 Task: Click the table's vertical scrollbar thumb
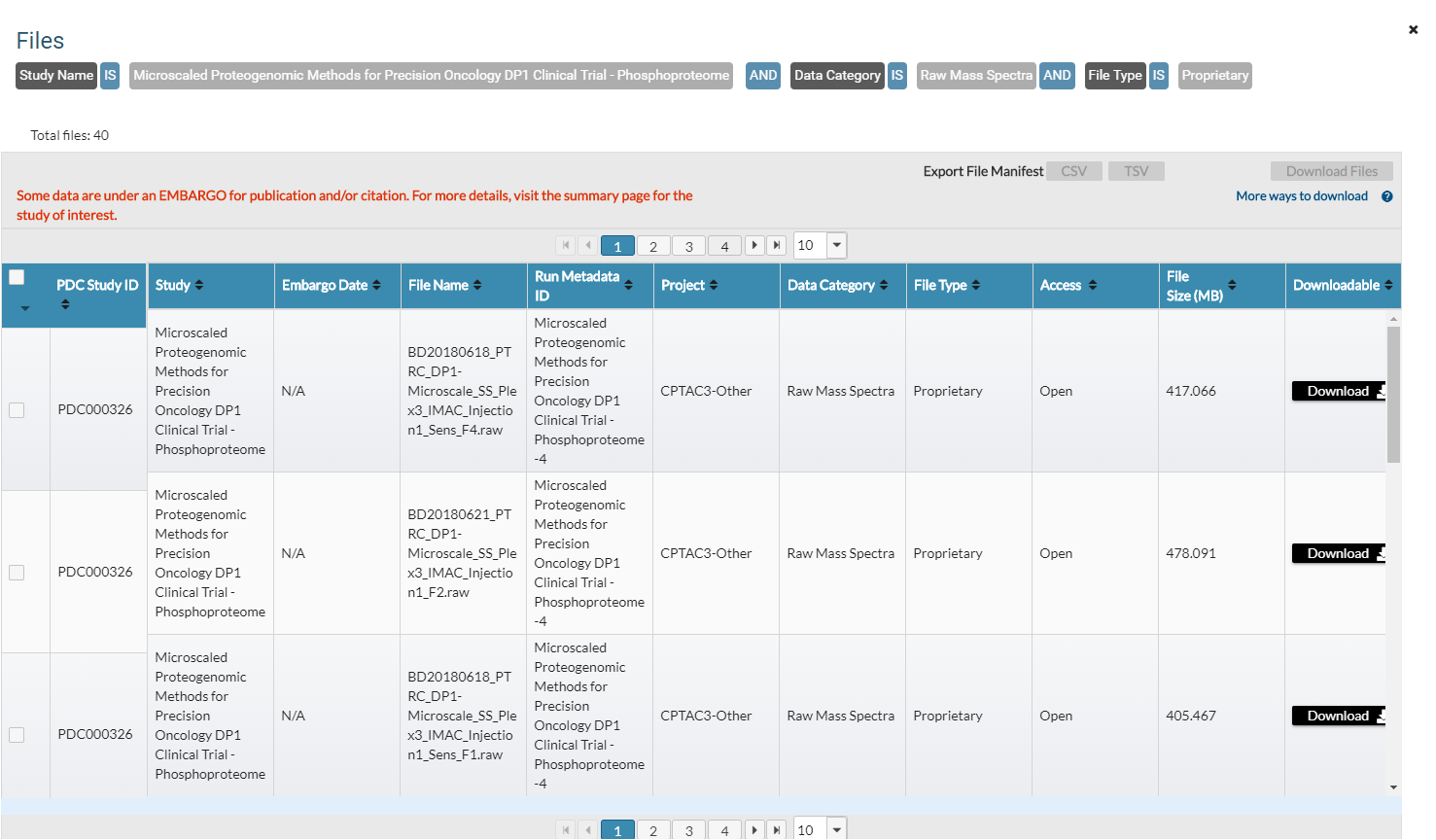(x=1393, y=394)
